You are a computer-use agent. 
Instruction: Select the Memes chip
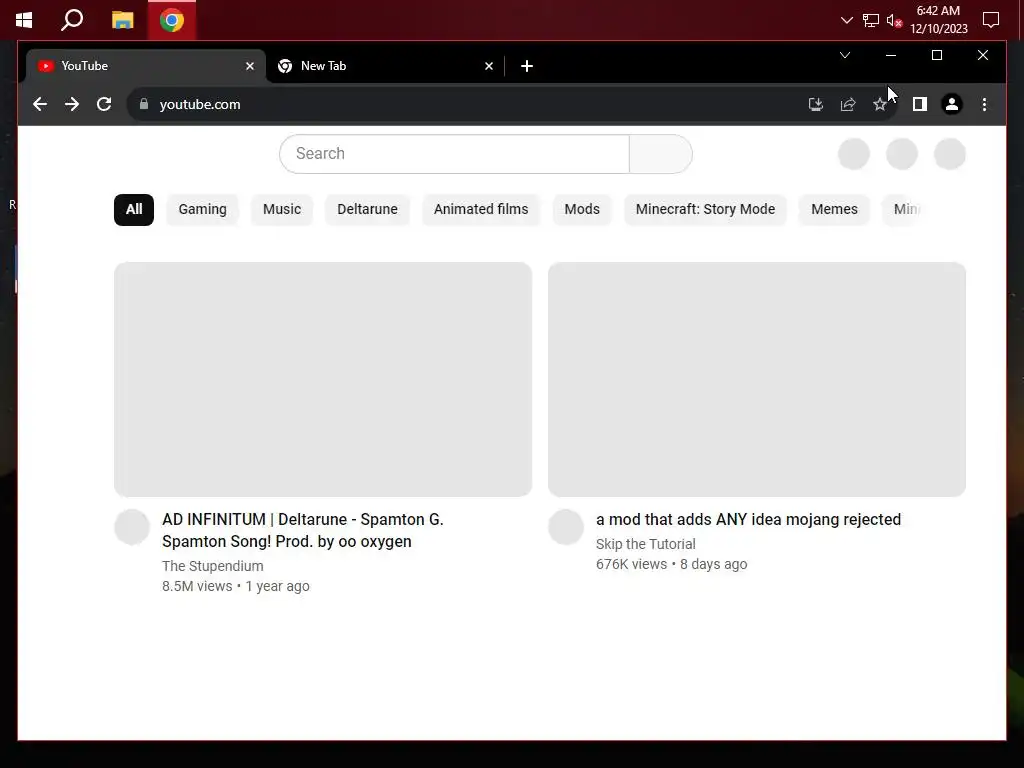point(834,210)
